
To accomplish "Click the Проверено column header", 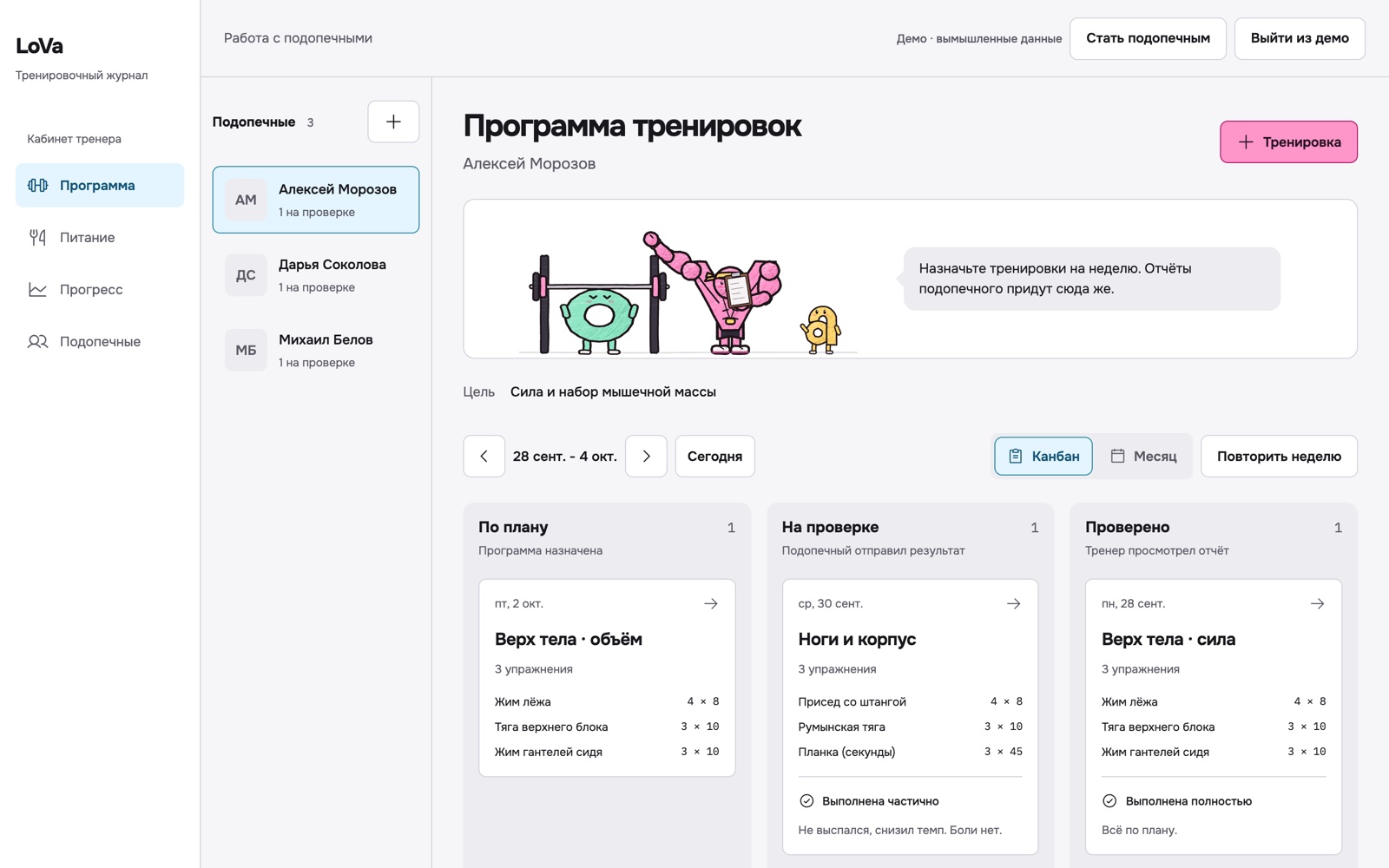I will [x=1127, y=527].
